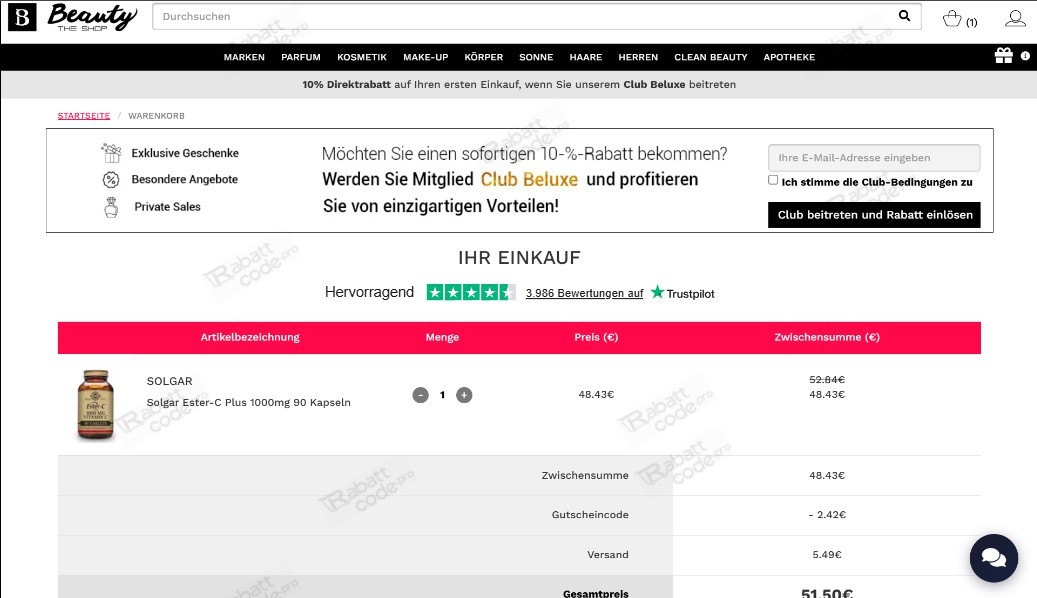Focus the Durchsuchen search field
The height and width of the screenshot is (598, 1037).
point(536,17)
